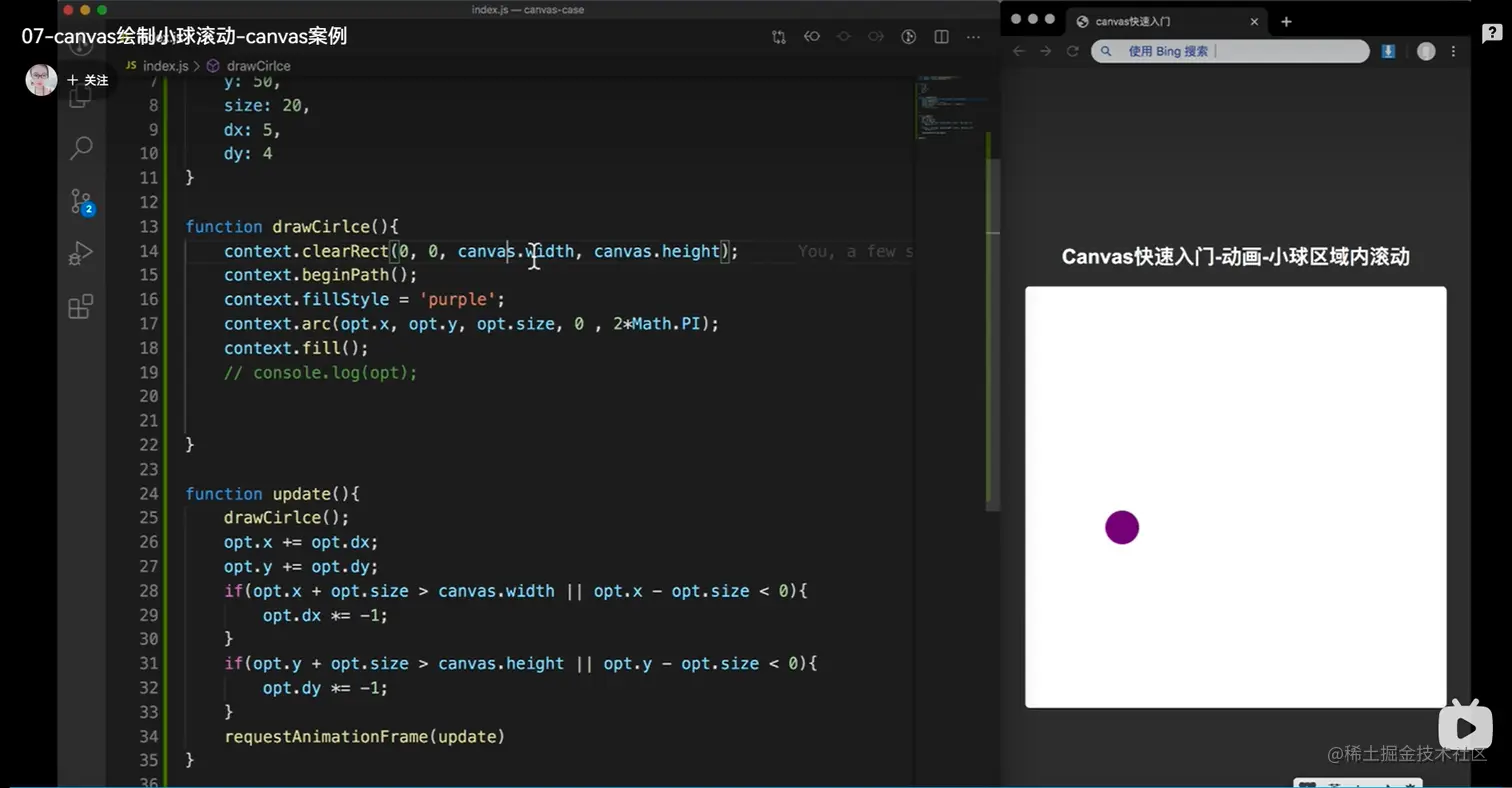Image resolution: width=1512 pixels, height=788 pixels.
Task: Click 'function update(){' on line 24
Action: point(273,494)
